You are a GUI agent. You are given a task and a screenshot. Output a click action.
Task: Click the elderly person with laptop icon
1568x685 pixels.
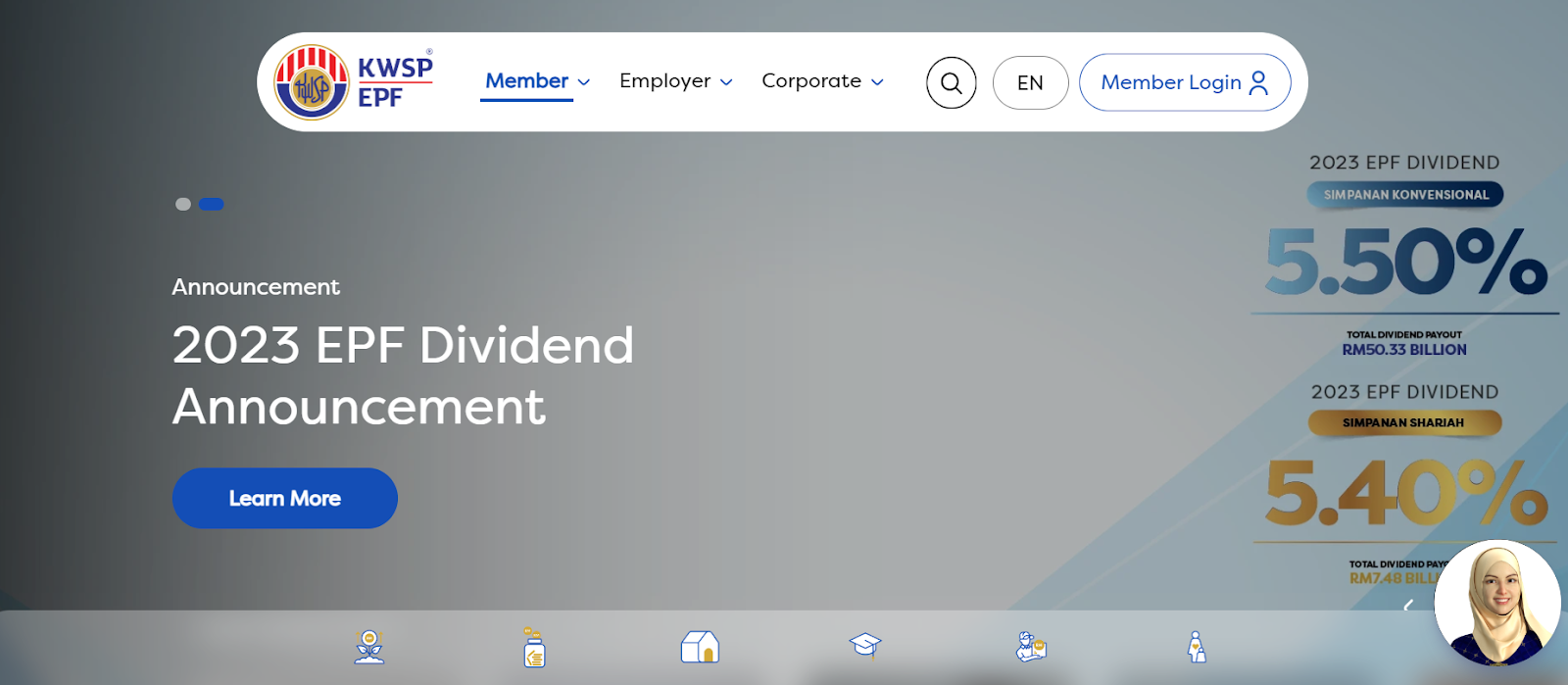[x=1031, y=647]
